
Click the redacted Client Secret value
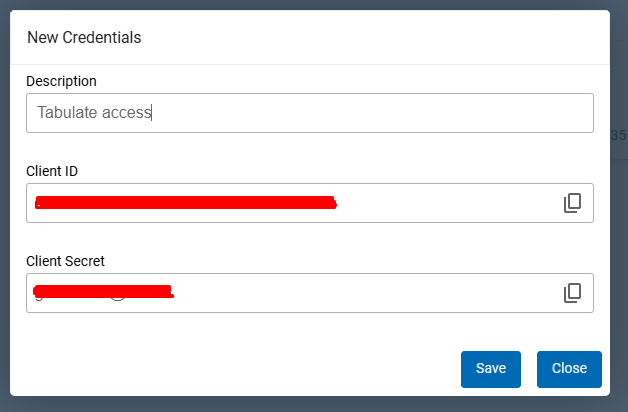coord(103,293)
